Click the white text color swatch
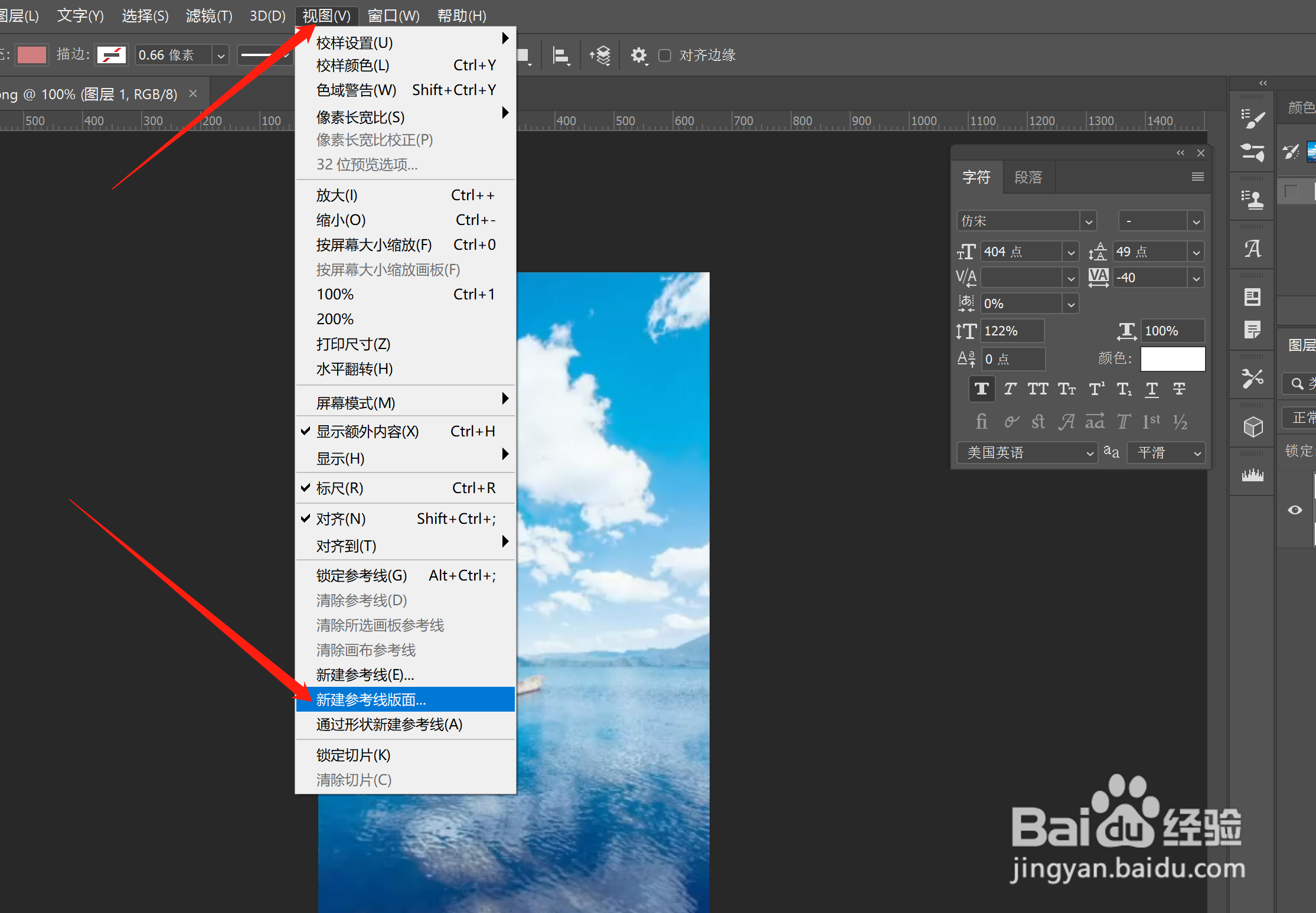The width and height of the screenshot is (1316, 913). (1173, 359)
